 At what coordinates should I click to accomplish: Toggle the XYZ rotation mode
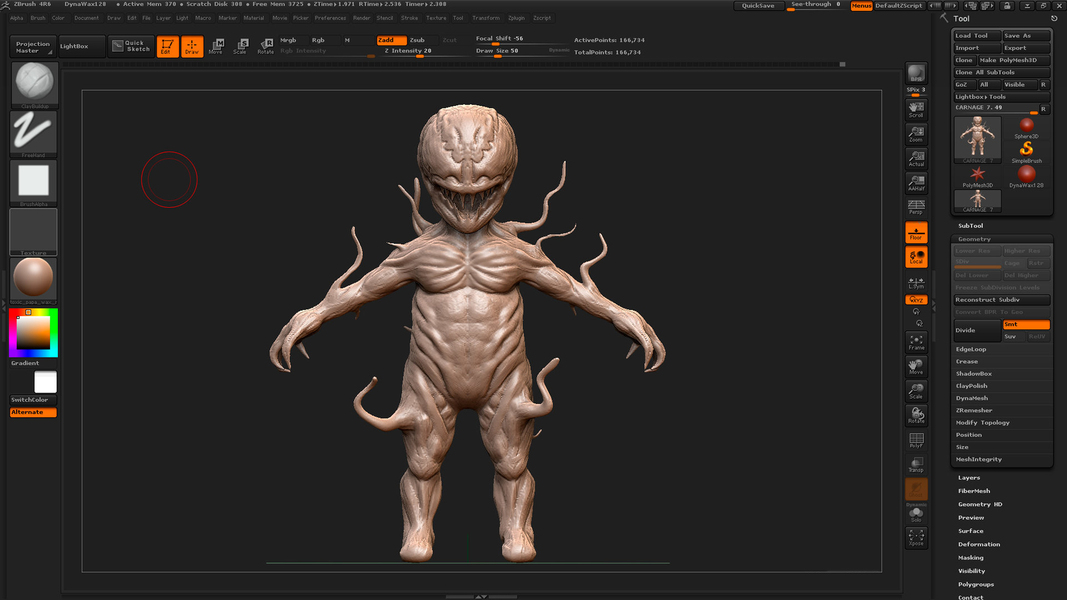point(916,300)
